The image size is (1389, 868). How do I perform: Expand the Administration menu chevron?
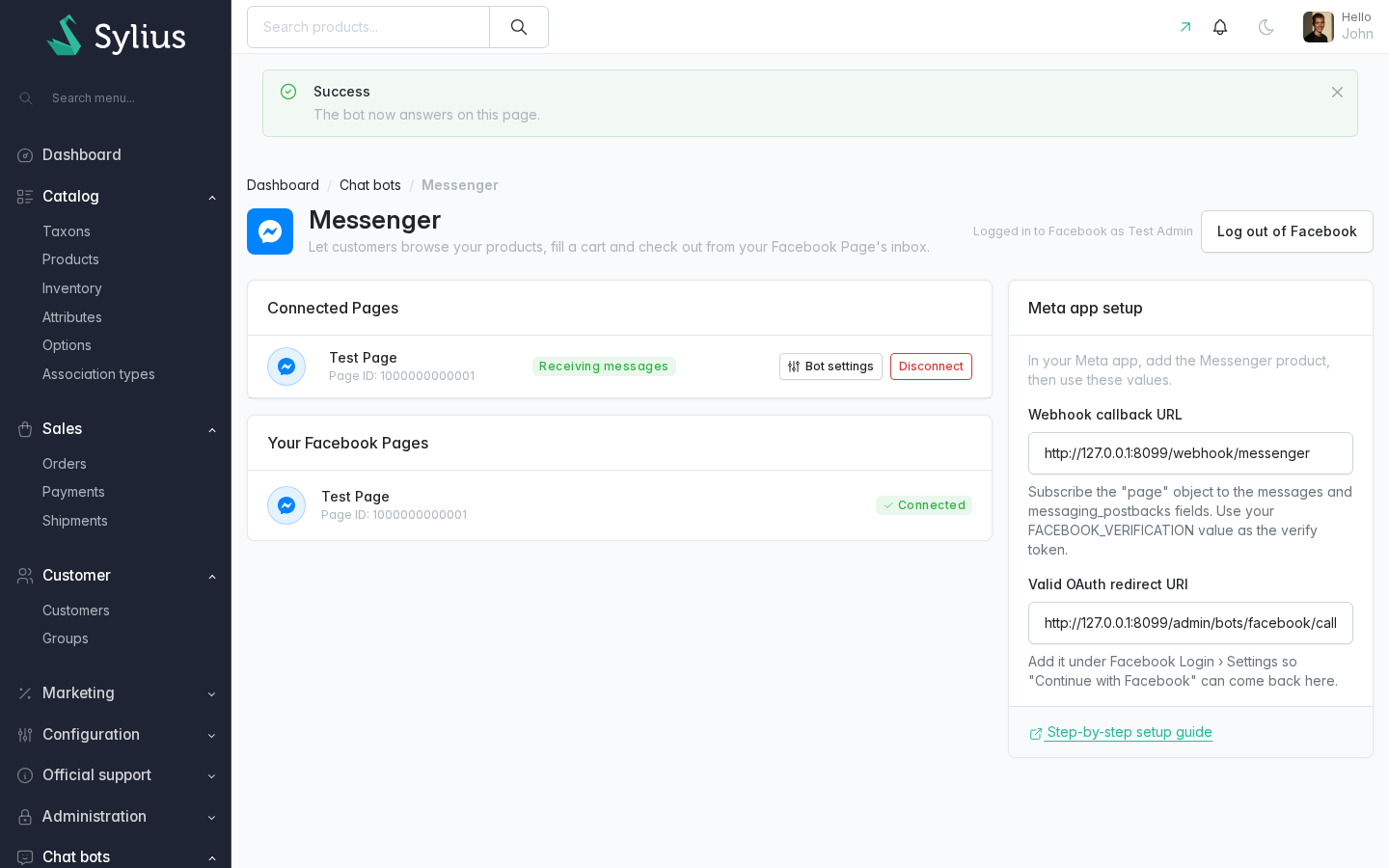pyautogui.click(x=212, y=818)
